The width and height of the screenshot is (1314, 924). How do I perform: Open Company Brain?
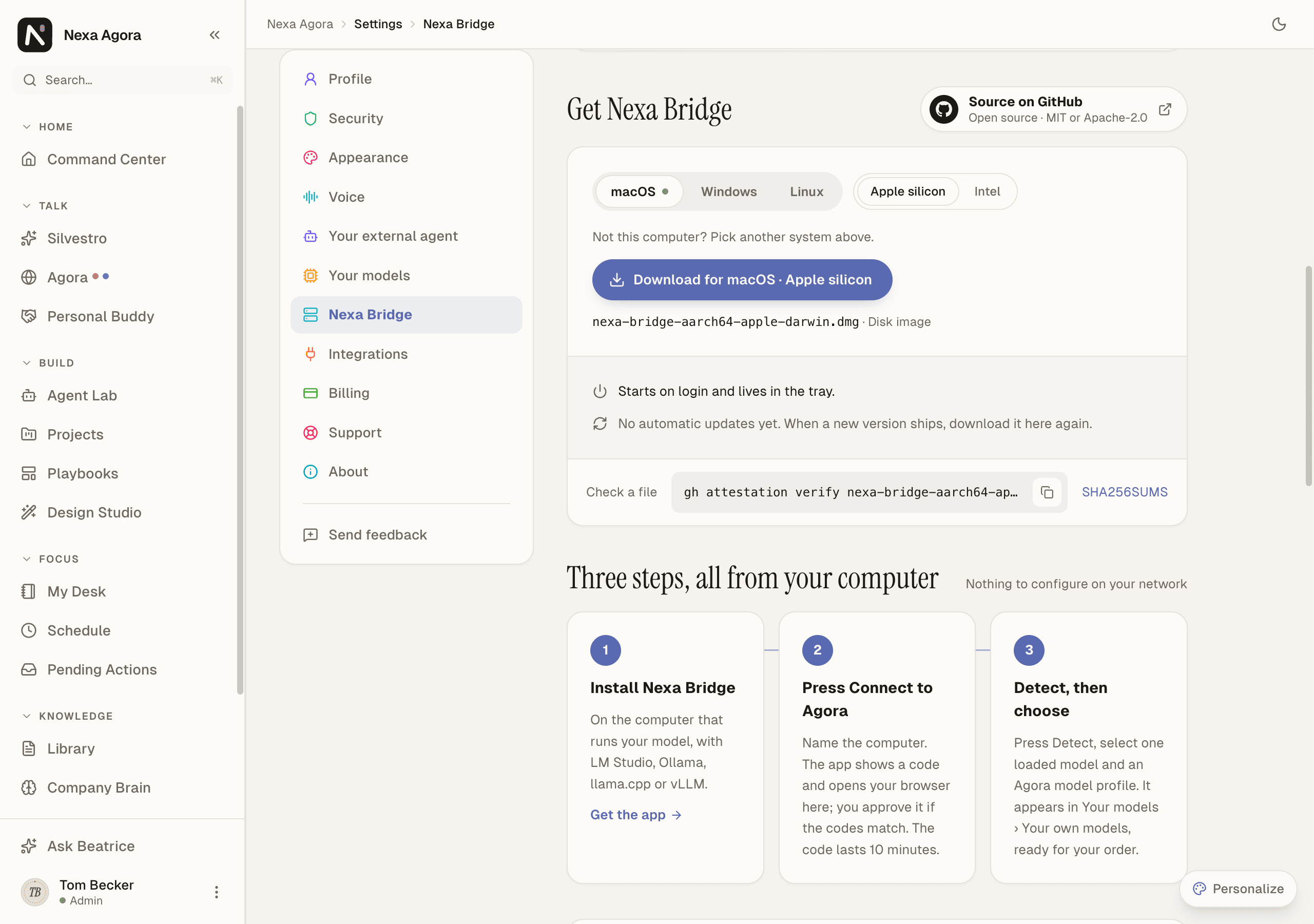(x=123, y=788)
